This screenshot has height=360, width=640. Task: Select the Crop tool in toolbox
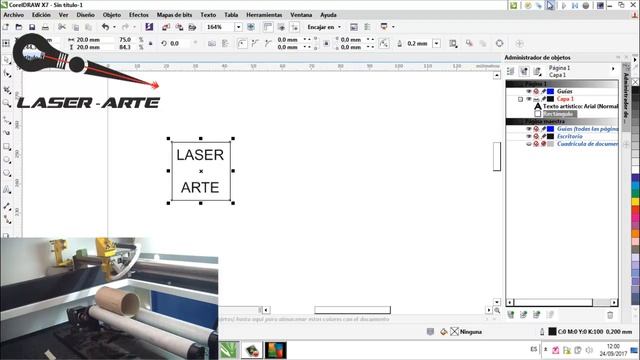point(7,89)
